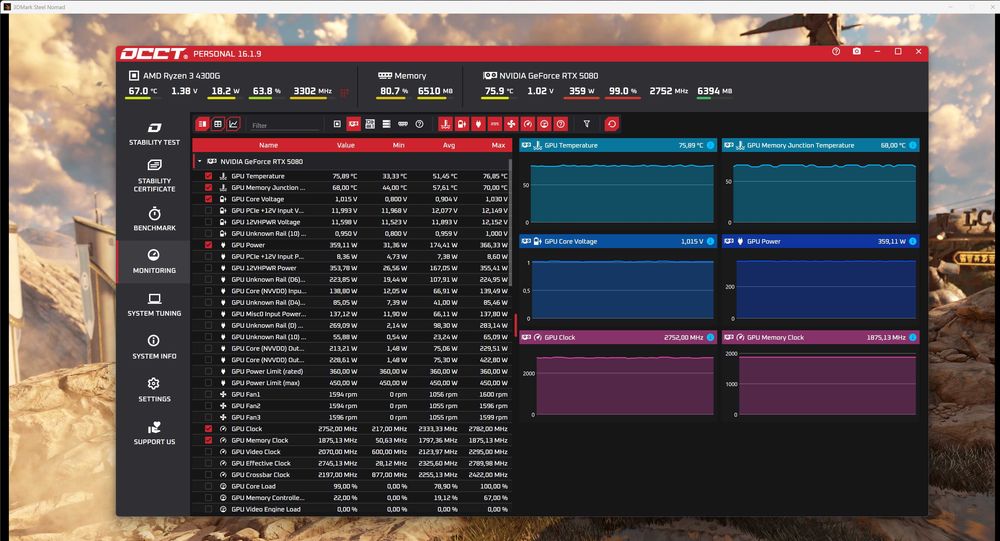Viewport: 1000px width, 541px height.
Task: Open info for GPU Memory Junction Temperature graph
Action: click(913, 145)
